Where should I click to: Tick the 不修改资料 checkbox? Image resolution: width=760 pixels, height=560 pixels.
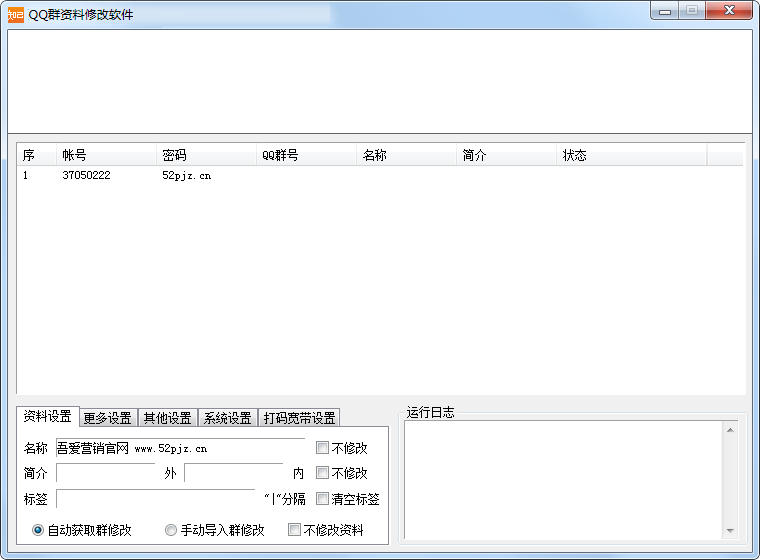[295, 530]
